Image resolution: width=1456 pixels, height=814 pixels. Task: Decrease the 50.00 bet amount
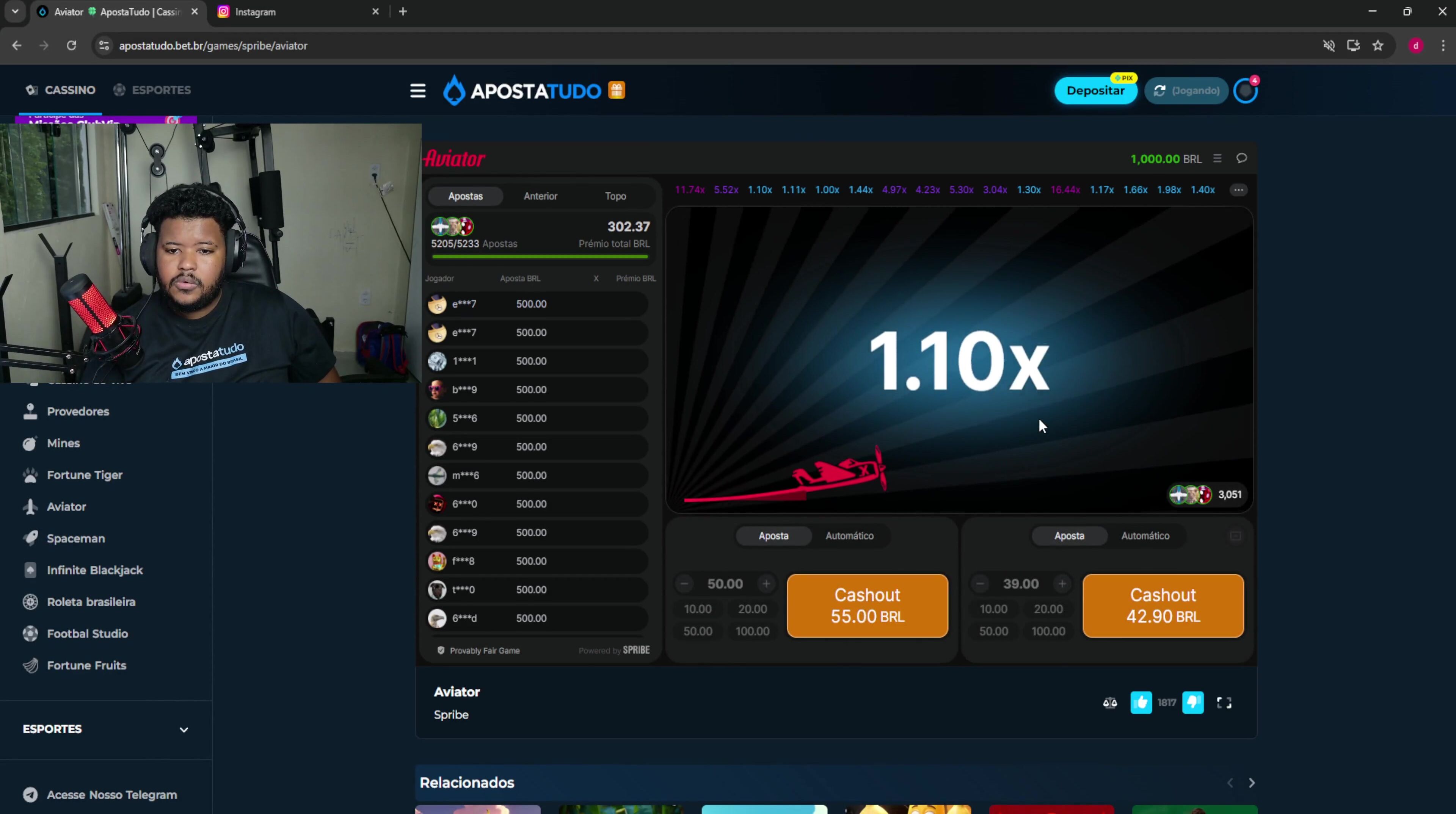684,584
